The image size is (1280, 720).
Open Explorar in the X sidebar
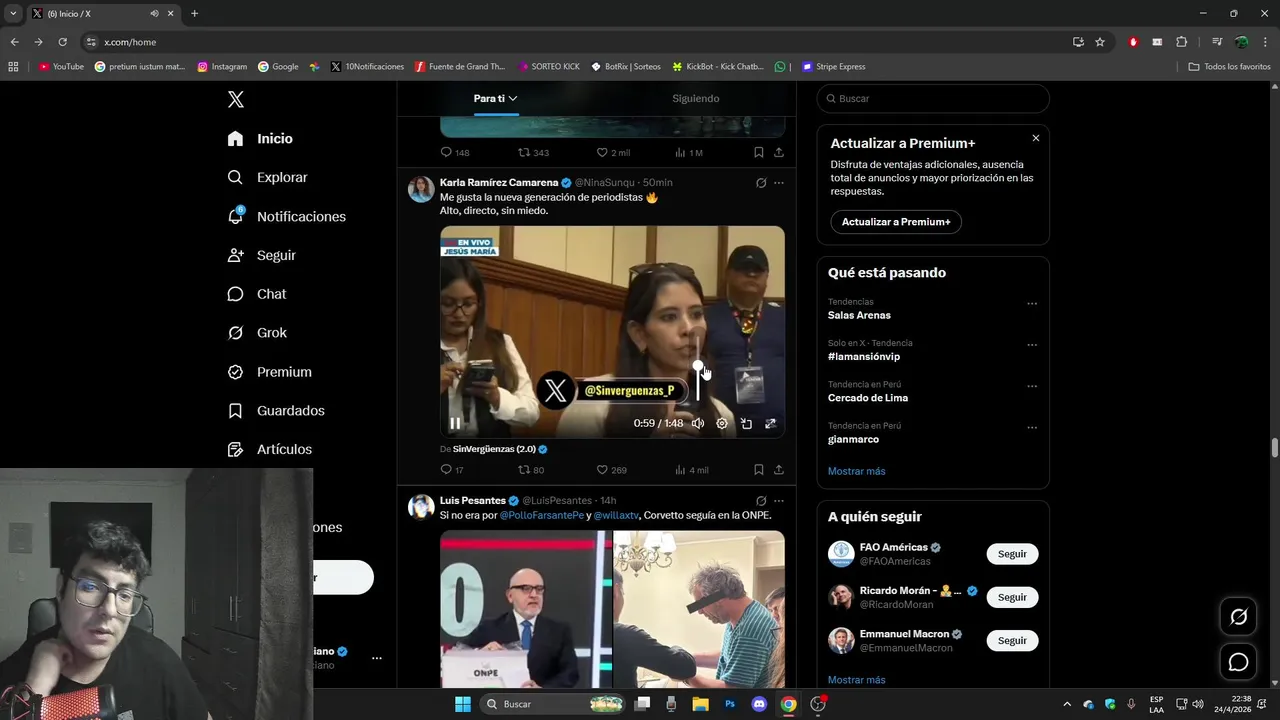(267, 177)
